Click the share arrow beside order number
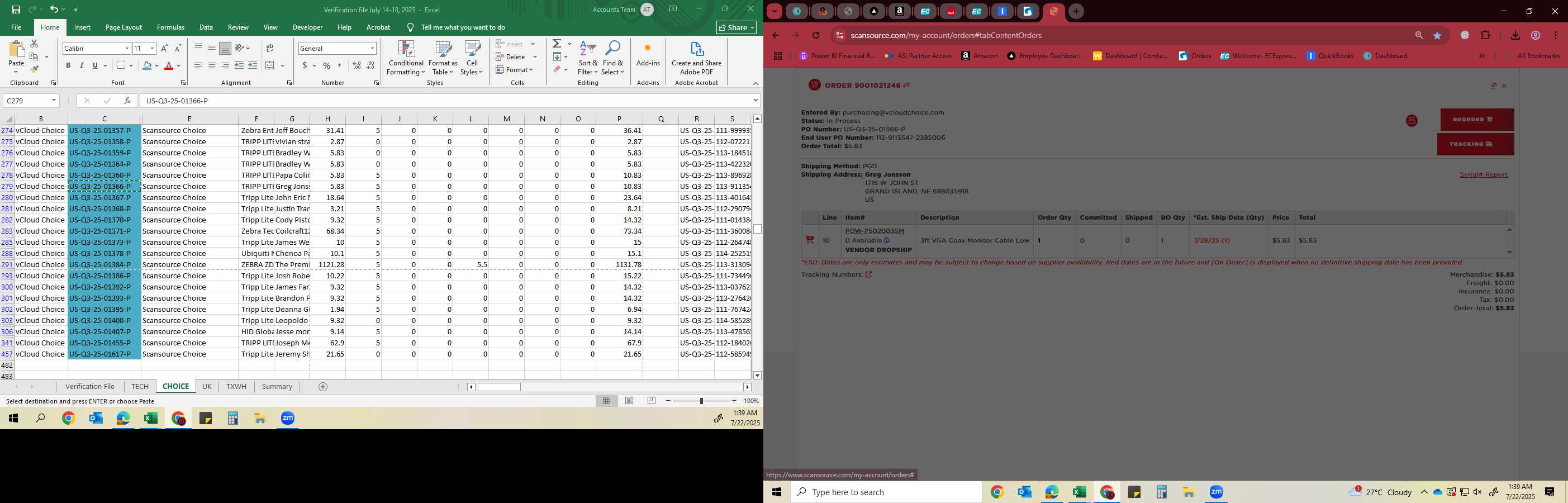This screenshot has width=1568, height=503. (906, 86)
